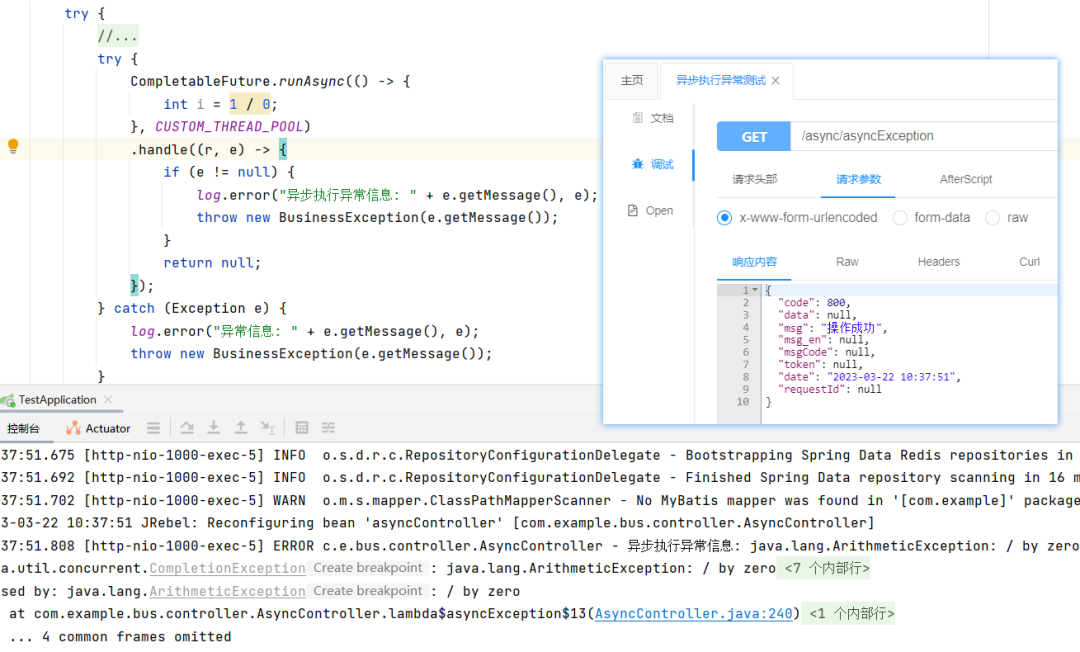Image resolution: width=1080 pixels, height=652 pixels.
Task: Click the step over icon in console toolbar
Action: pyautogui.click(x=187, y=428)
